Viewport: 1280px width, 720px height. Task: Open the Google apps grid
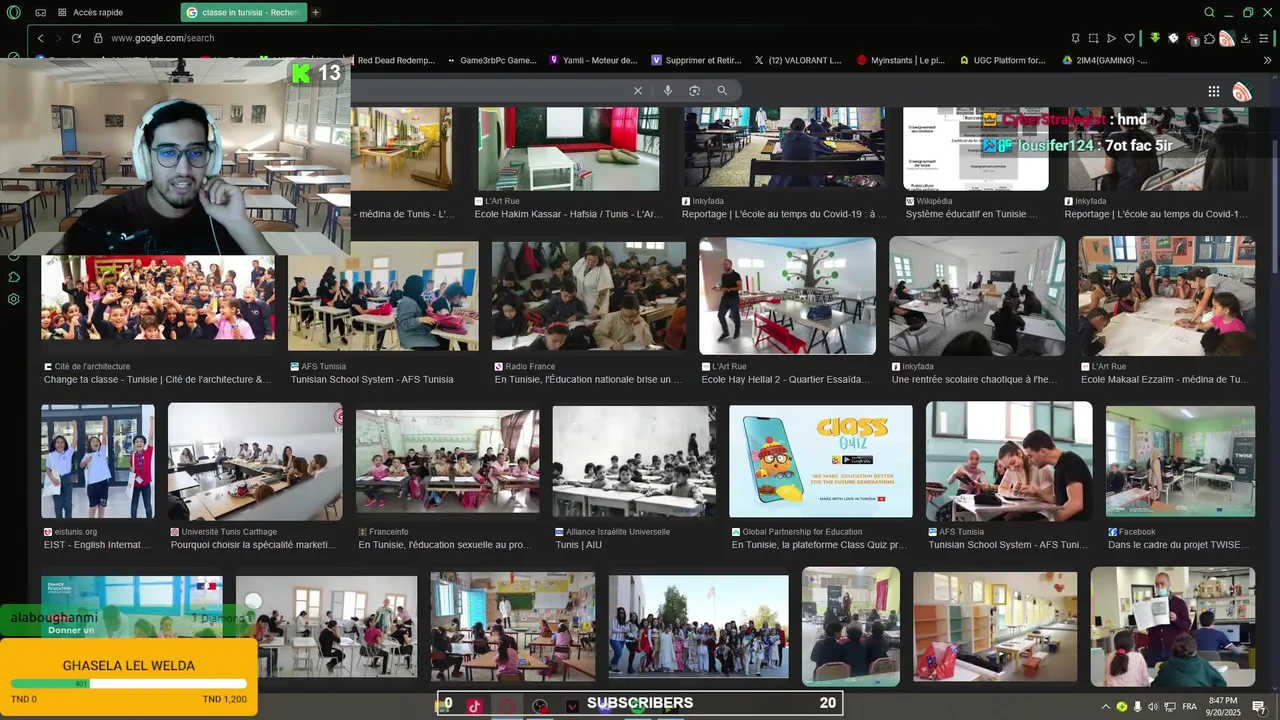1214,91
